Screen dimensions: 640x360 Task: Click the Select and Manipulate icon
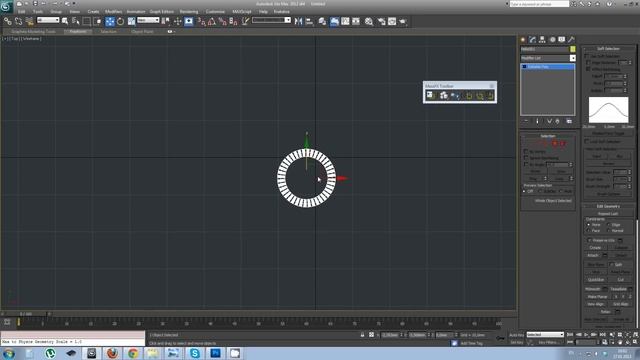click(x=177, y=21)
